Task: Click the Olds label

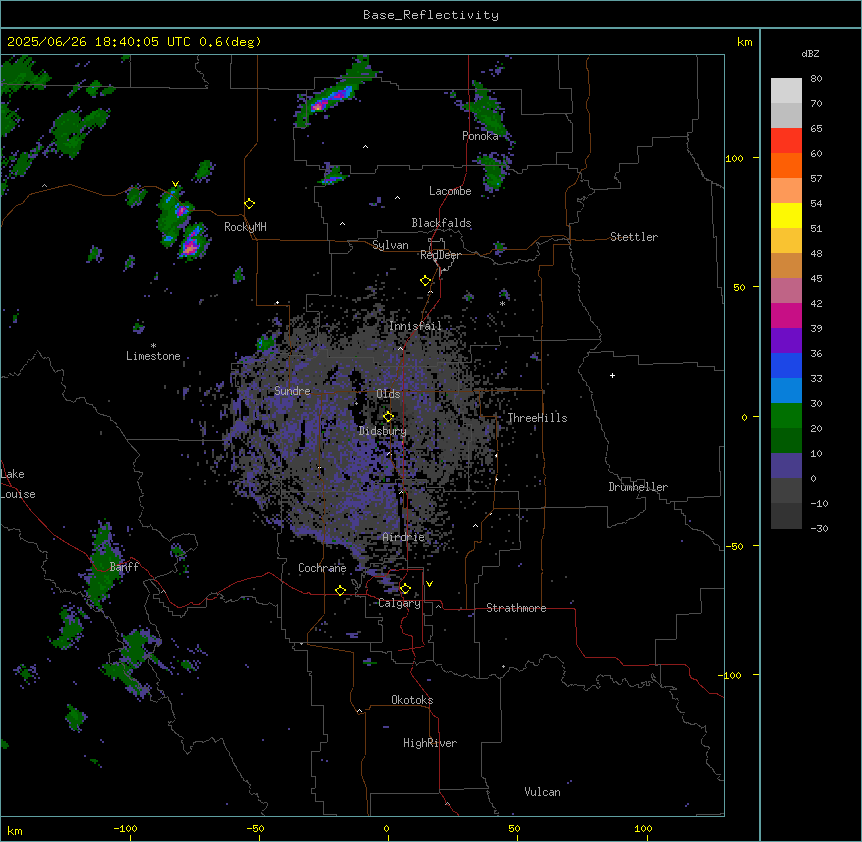Action: [x=388, y=394]
